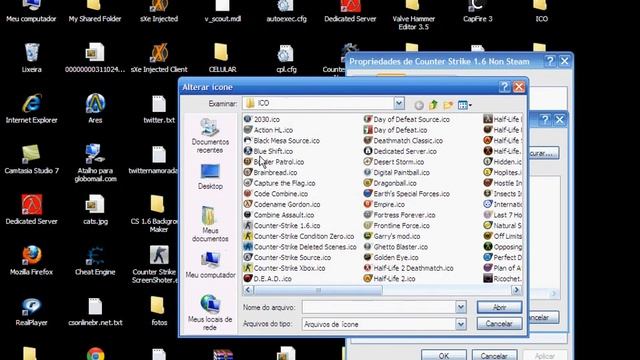
Task: Select the RealPlayer desktop icon
Action: pyautogui.click(x=31, y=311)
